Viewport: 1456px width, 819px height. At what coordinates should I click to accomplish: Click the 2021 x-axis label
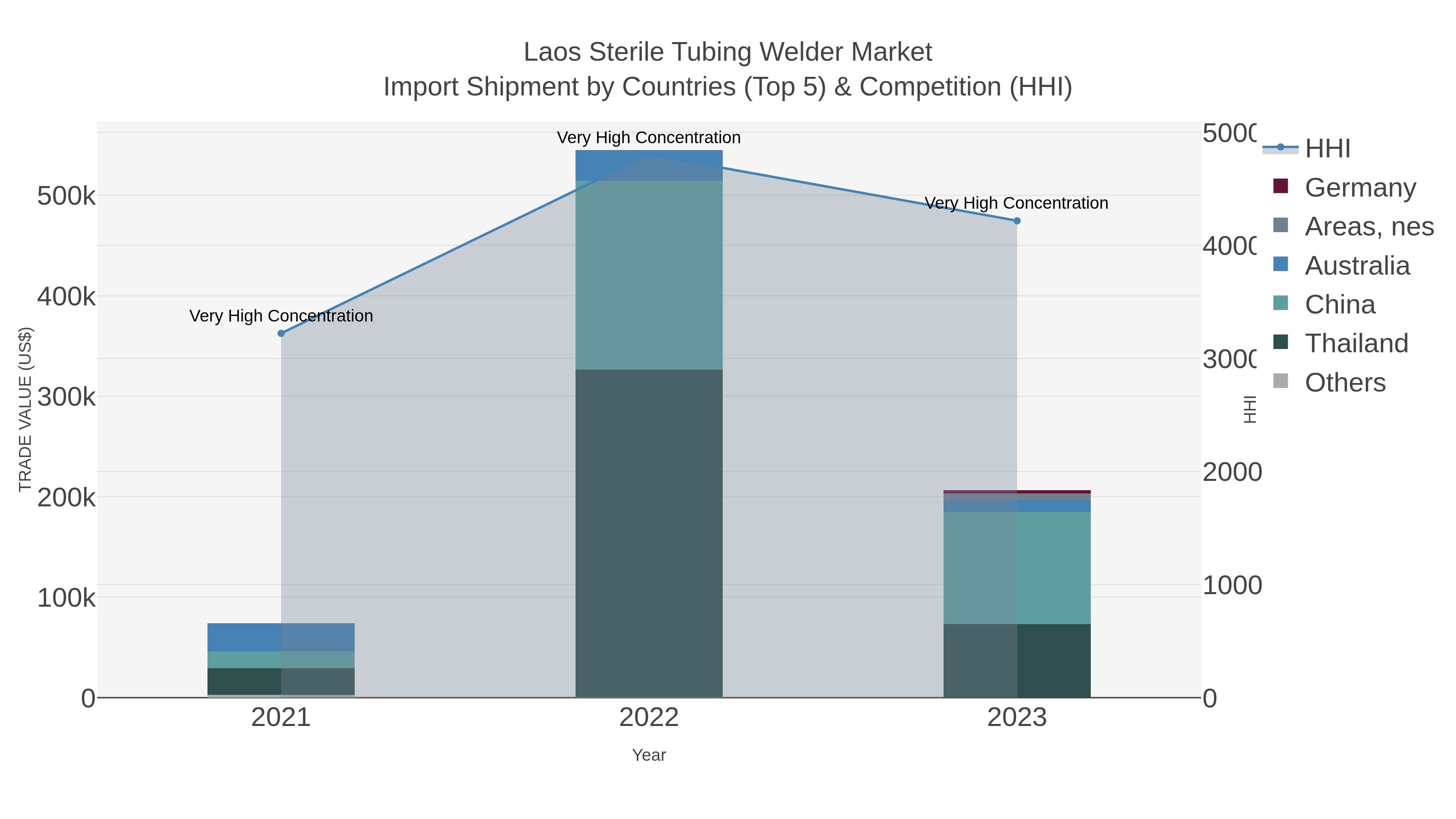click(x=281, y=718)
